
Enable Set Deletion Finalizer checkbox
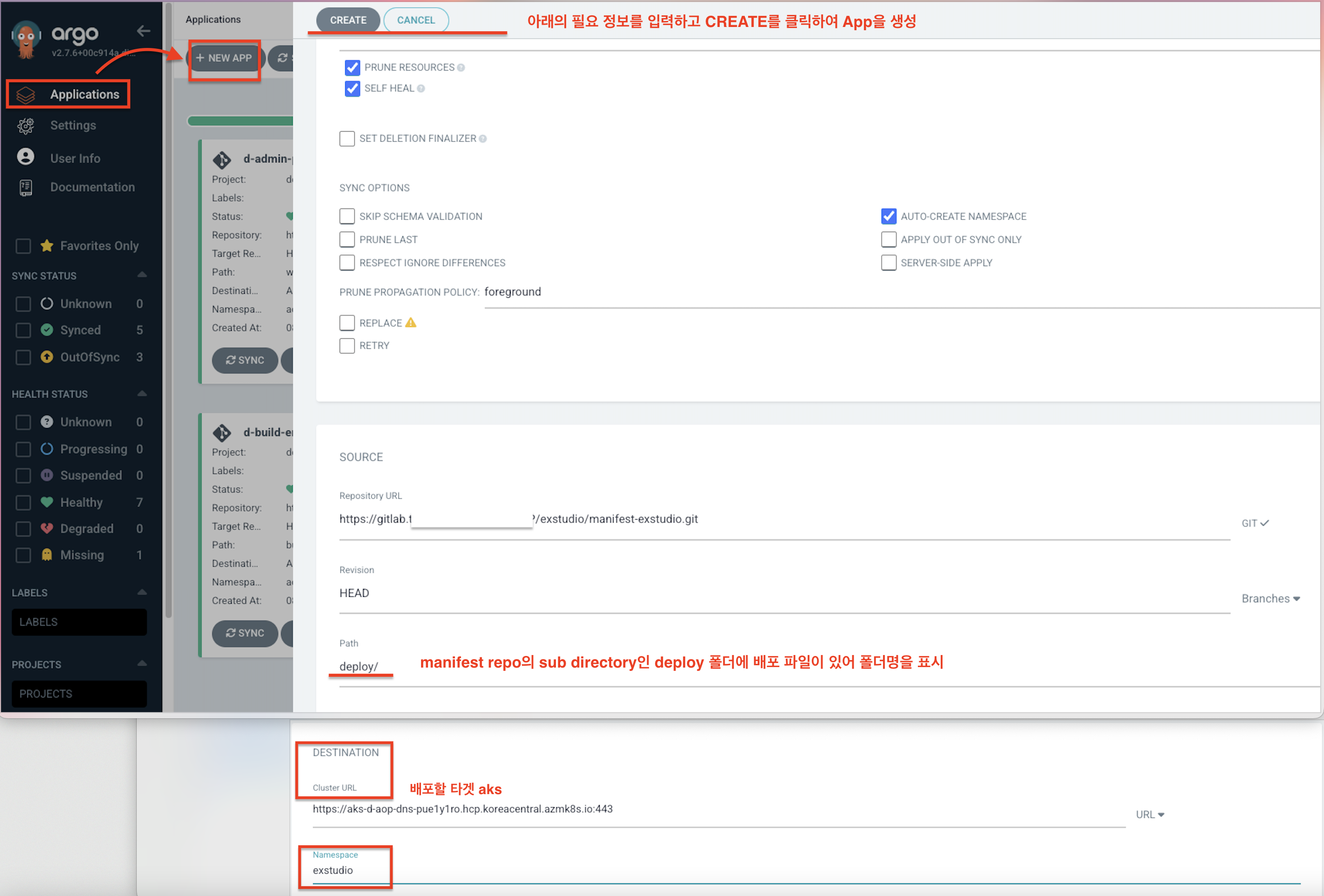tap(347, 139)
